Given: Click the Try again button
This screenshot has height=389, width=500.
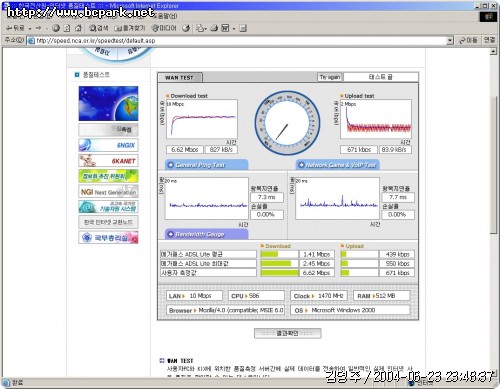Looking at the screenshot, I should pyautogui.click(x=330, y=77).
